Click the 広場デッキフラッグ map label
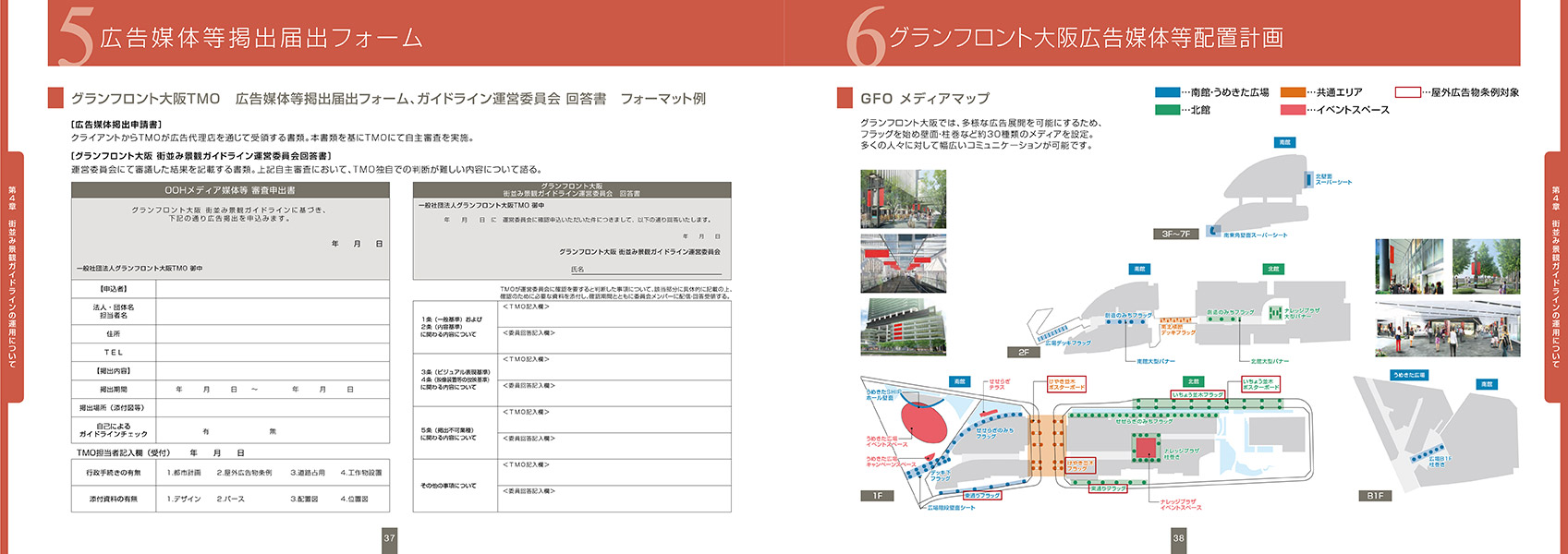This screenshot has height=554, width=1568. click(x=1068, y=343)
